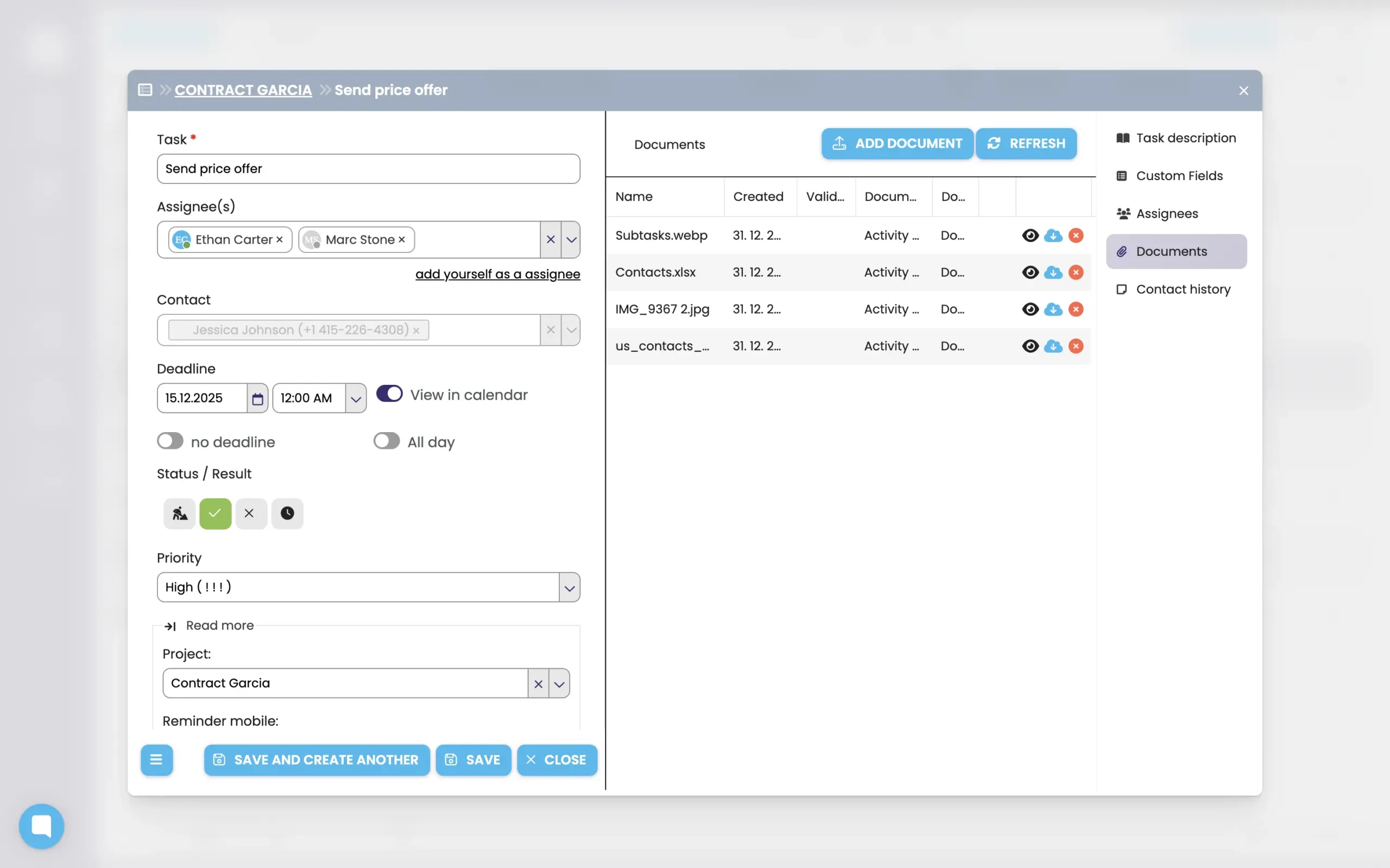Click add yourself as a assignee link
The image size is (1390, 868).
tap(497, 275)
